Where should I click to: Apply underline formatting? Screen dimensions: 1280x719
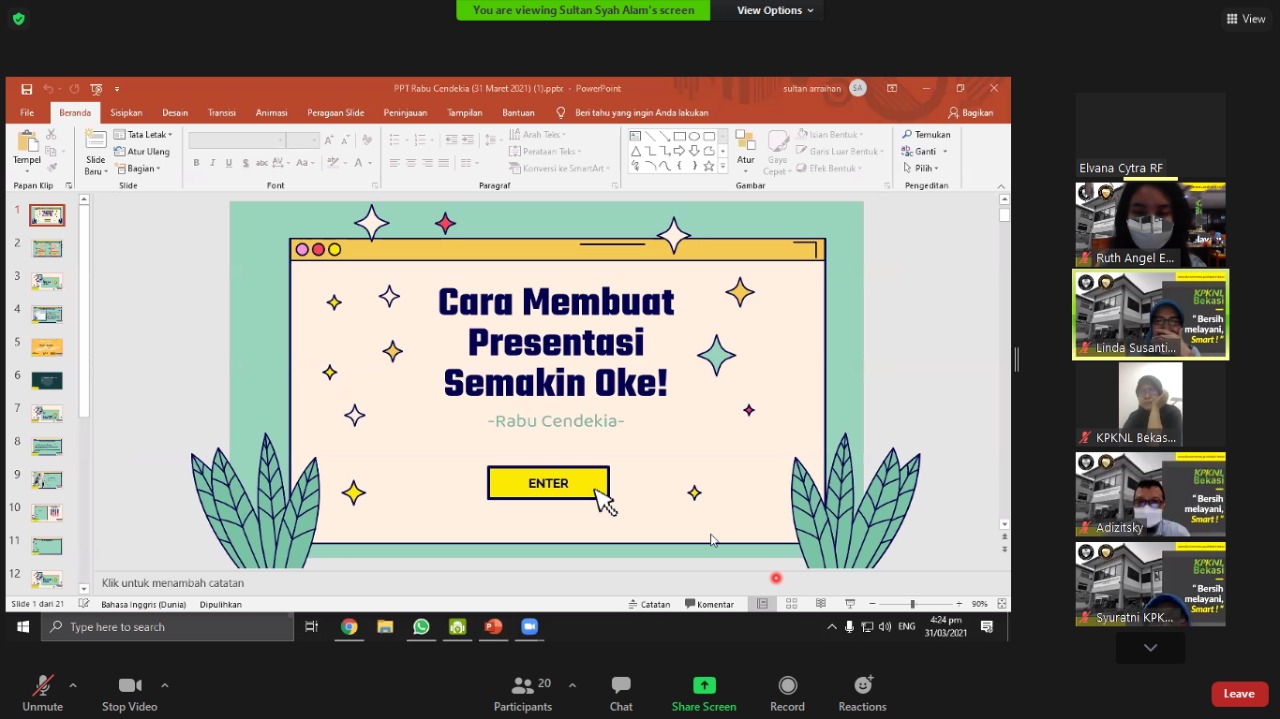coord(228,162)
